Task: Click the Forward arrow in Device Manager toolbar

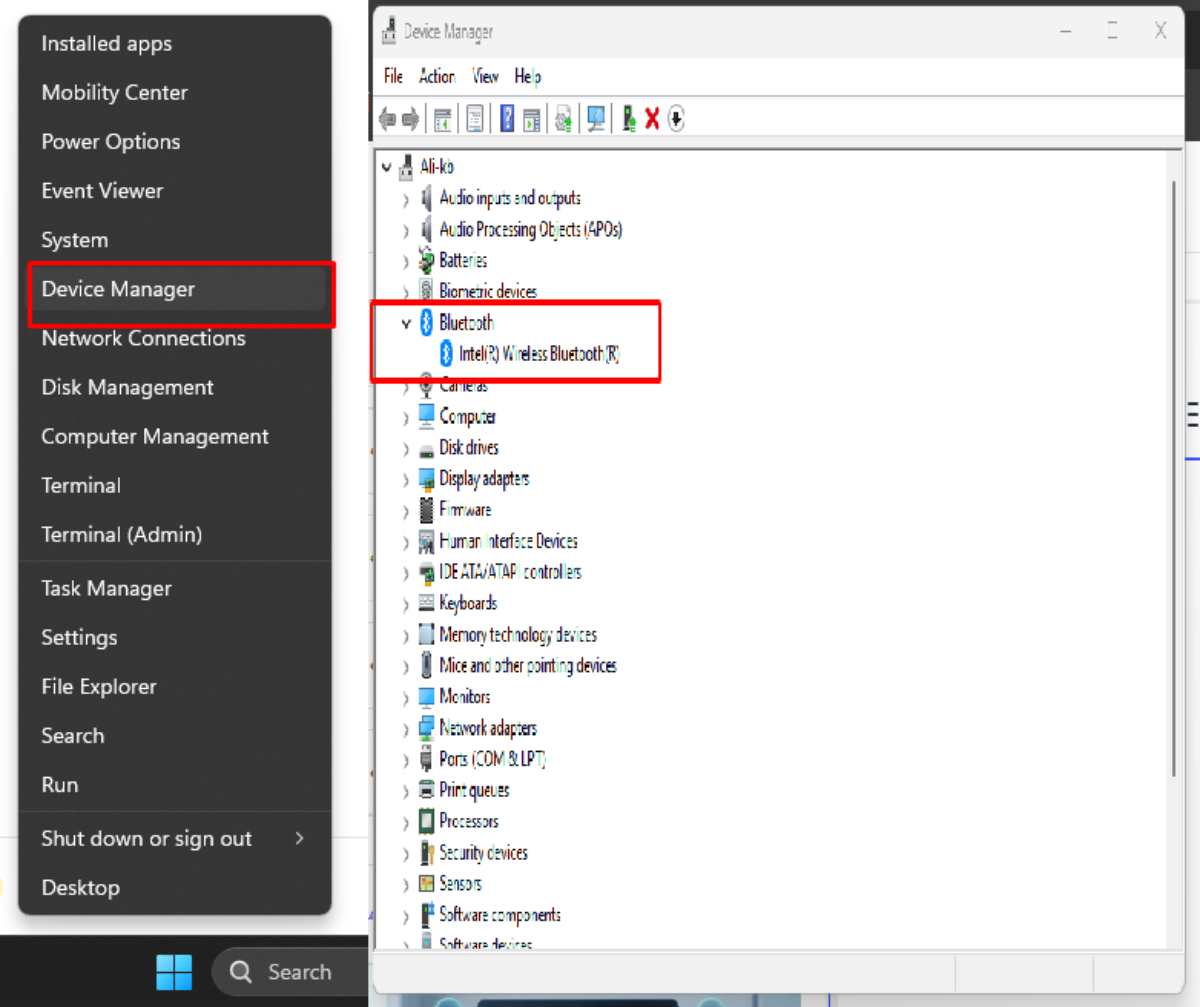Action: pos(410,120)
